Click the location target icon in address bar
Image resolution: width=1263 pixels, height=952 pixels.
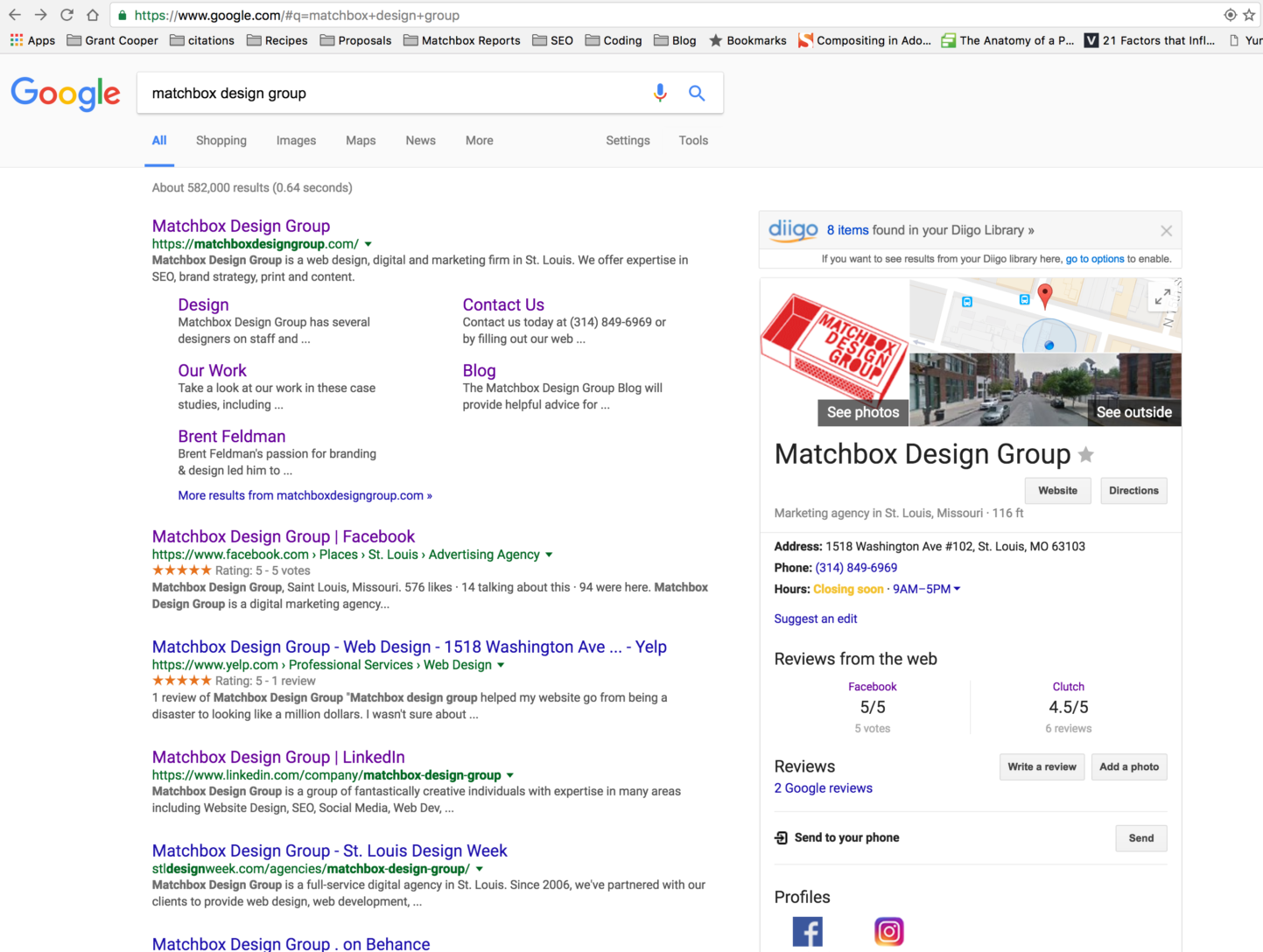1230,15
